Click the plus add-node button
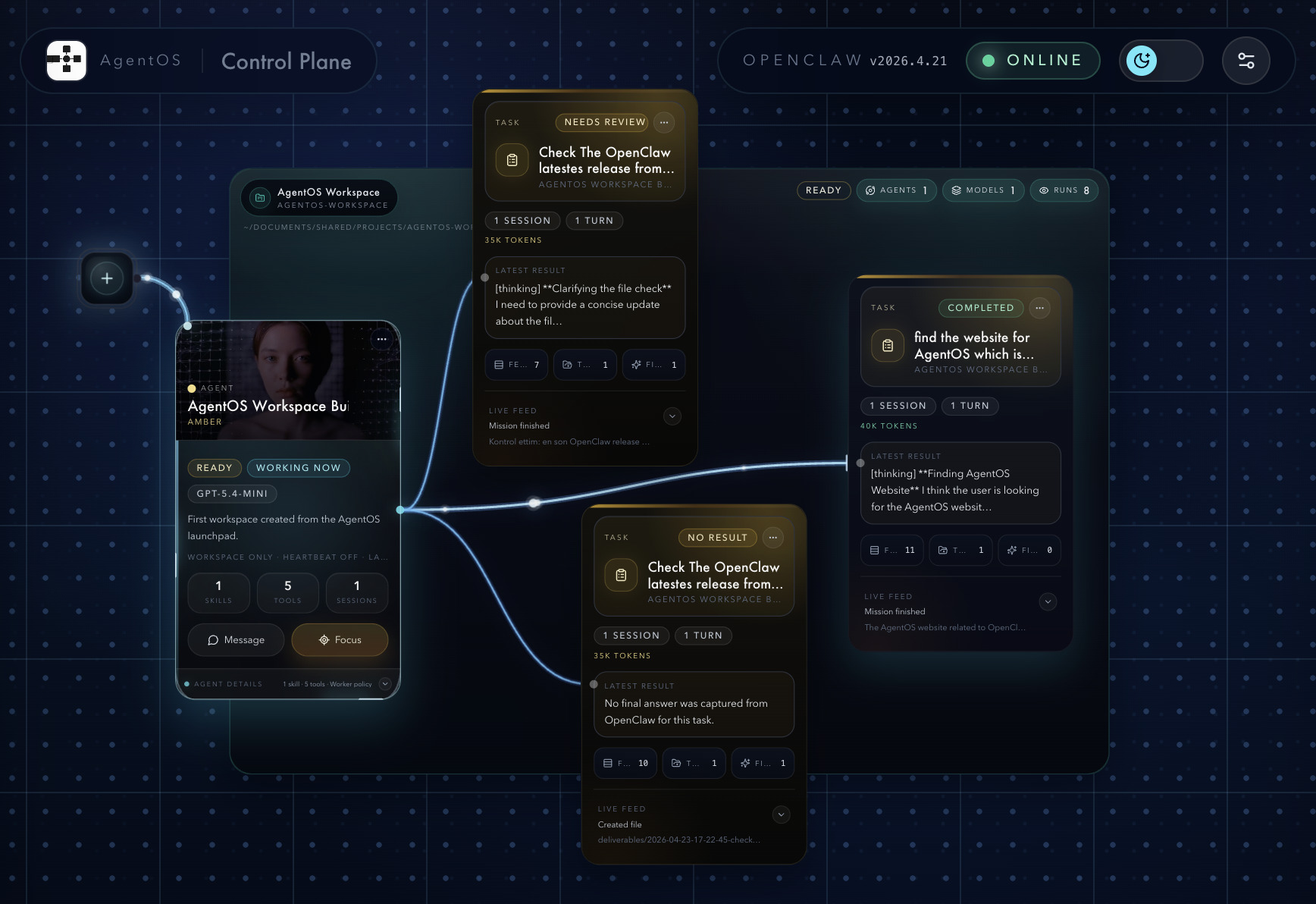The image size is (1316, 904). pyautogui.click(x=107, y=278)
